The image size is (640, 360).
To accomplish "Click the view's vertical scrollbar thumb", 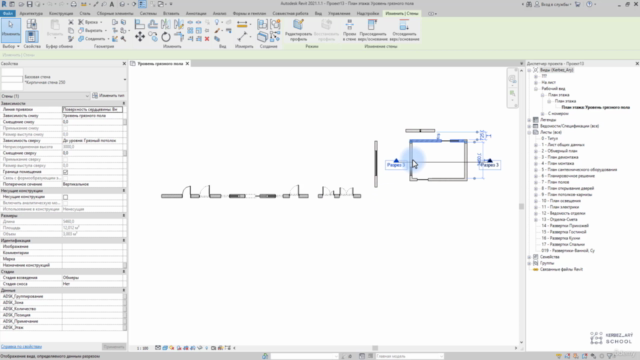I will (x=521, y=207).
